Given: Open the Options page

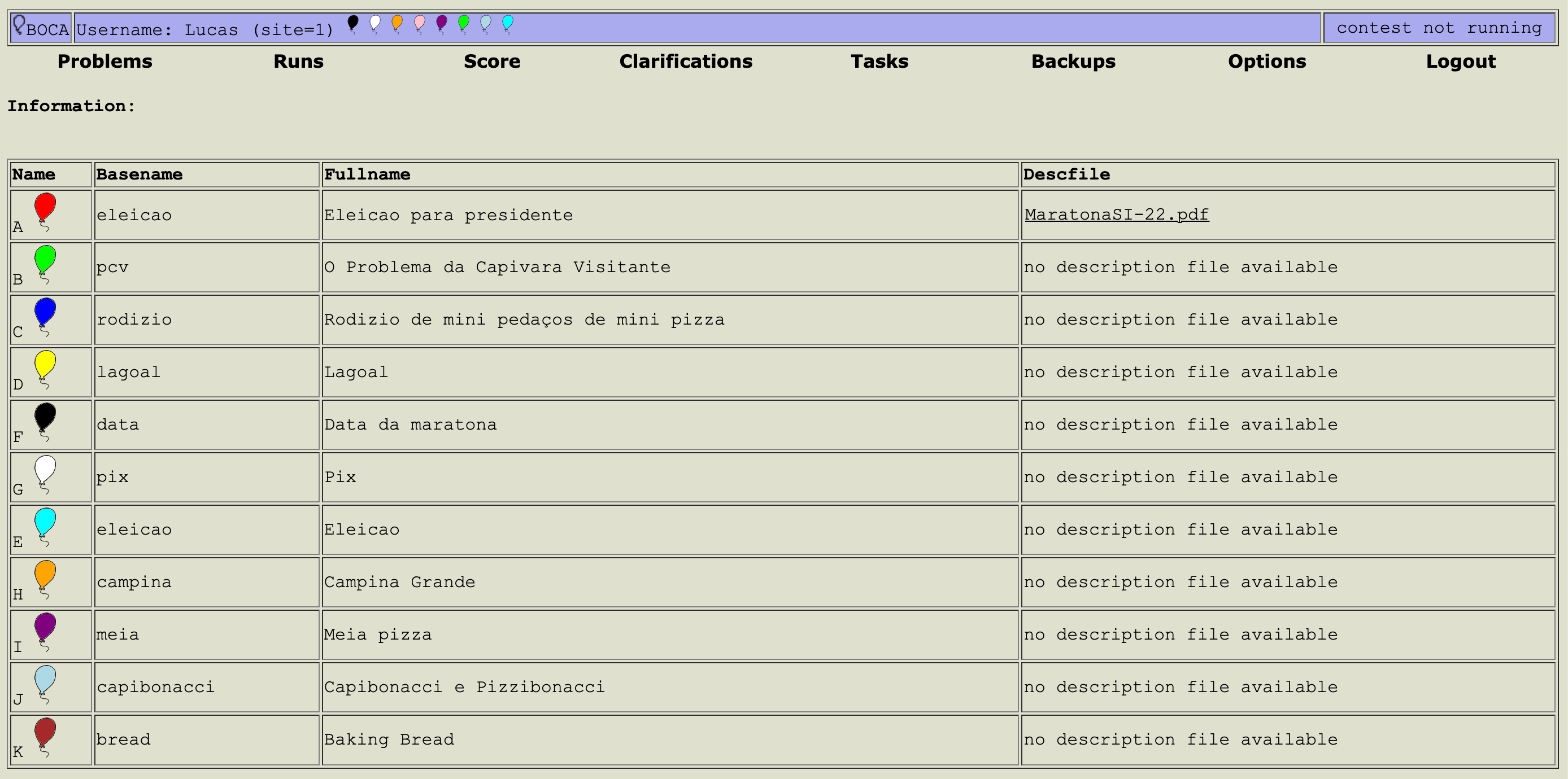Looking at the screenshot, I should [x=1267, y=62].
